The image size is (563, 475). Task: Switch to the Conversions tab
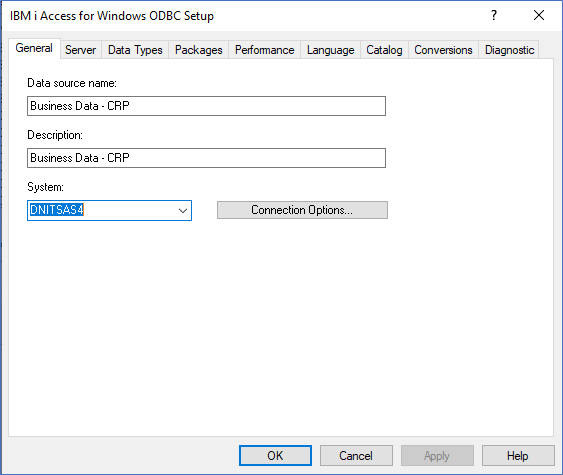tap(443, 50)
